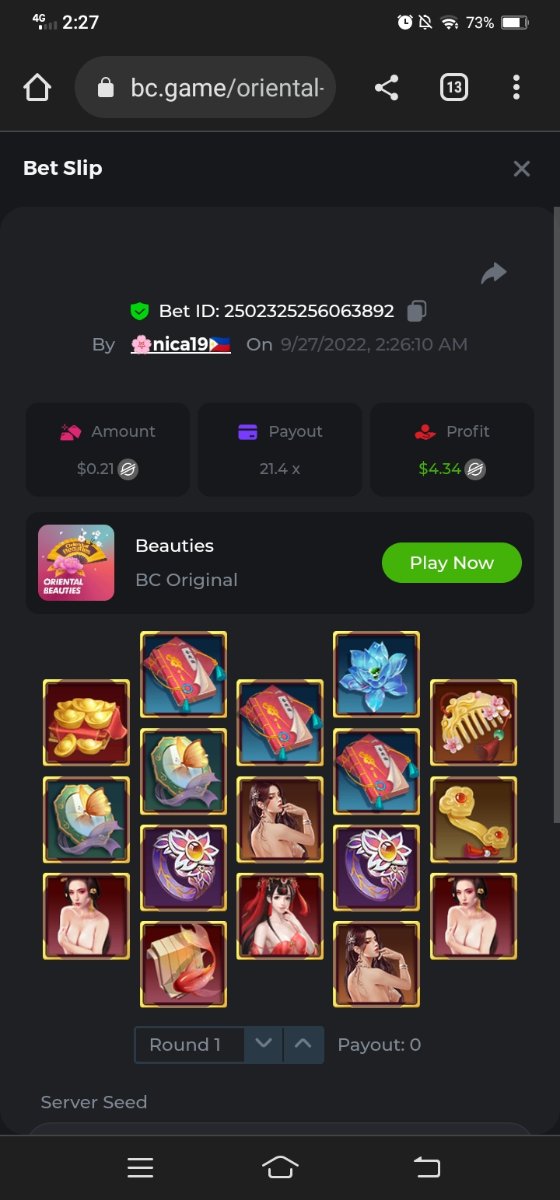The width and height of the screenshot is (560, 1200).
Task: Tap the Oriental Beauties game thumbnail
Action: 76,563
